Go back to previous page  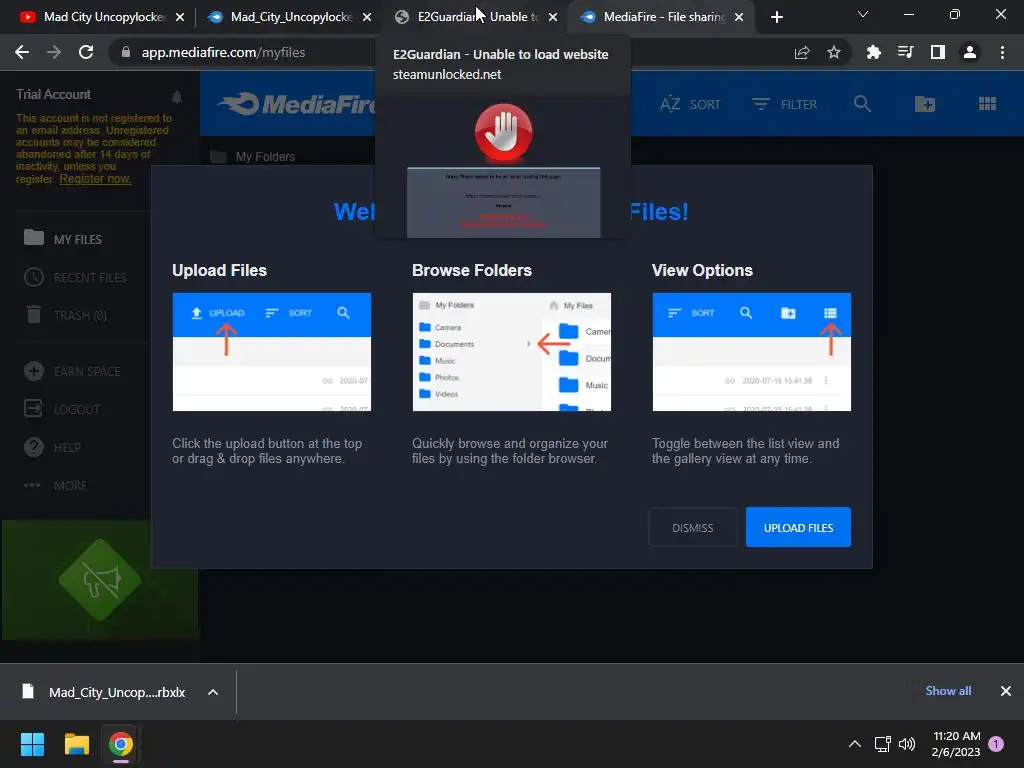tap(22, 52)
